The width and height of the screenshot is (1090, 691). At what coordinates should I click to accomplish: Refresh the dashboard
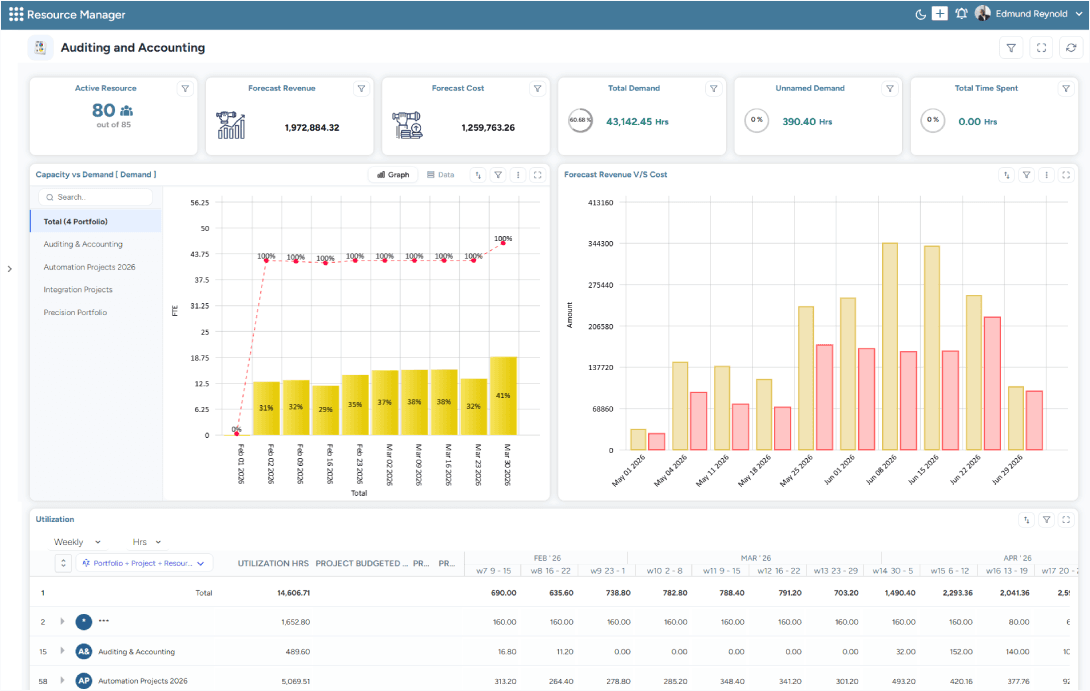[1071, 48]
